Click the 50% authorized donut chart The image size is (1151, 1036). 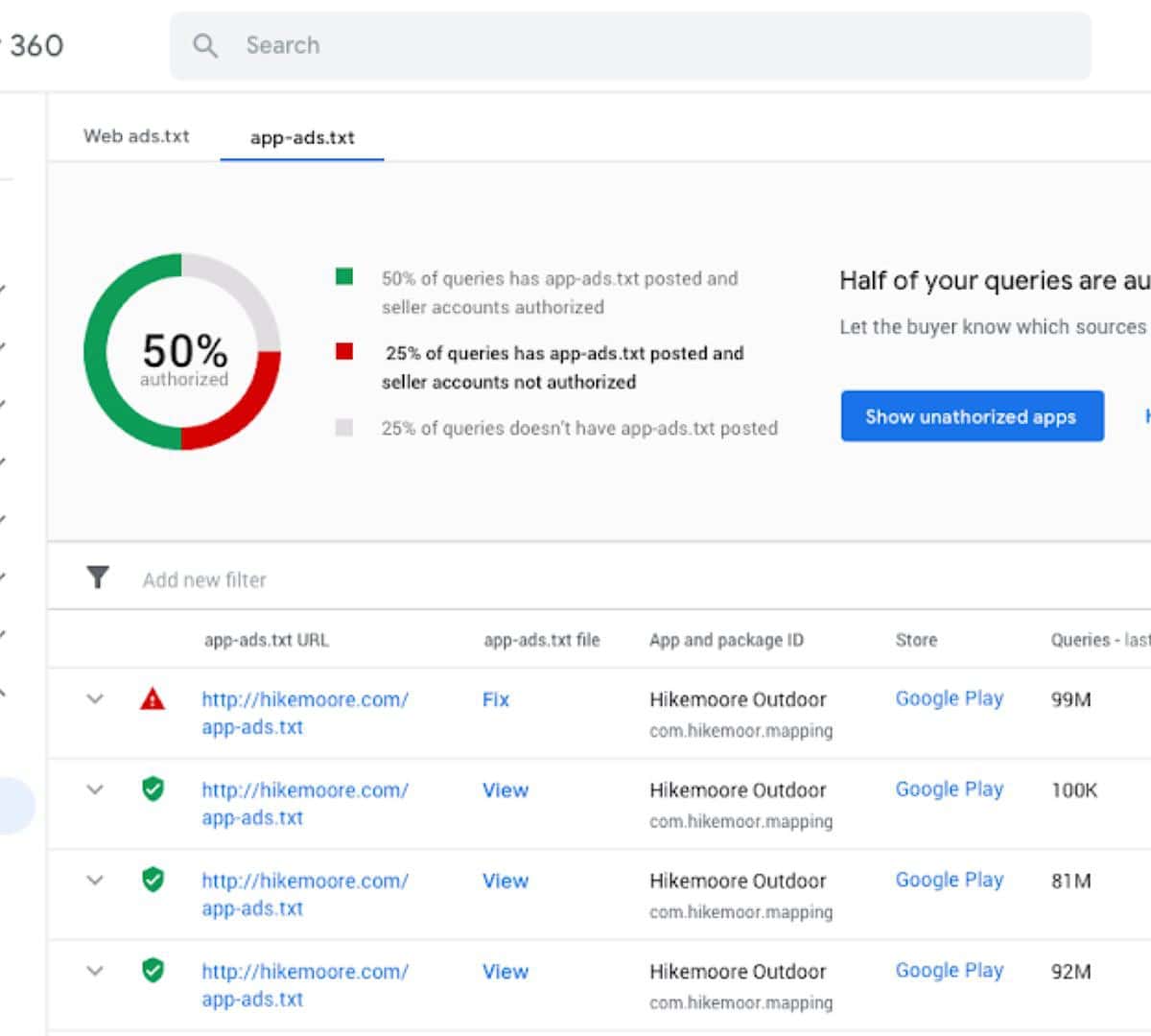point(182,352)
